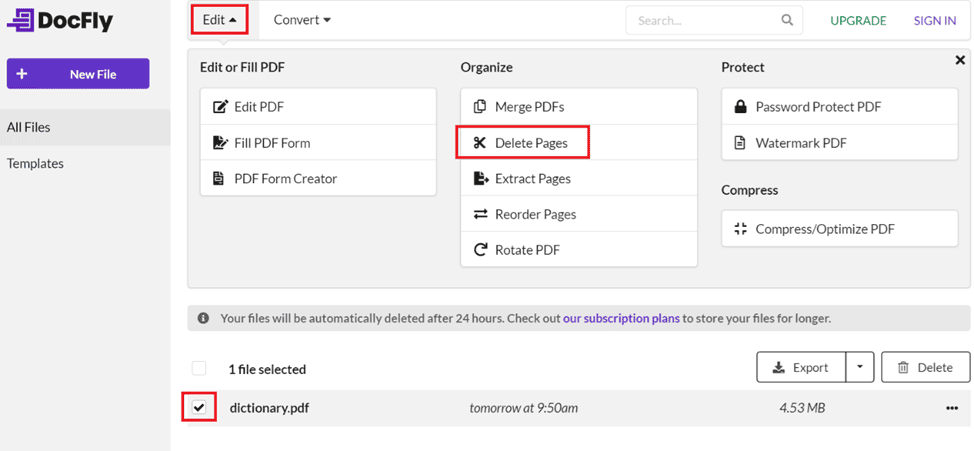Viewport: 974px width, 451px height.
Task: Choose the Compress/Optimize PDF option
Action: click(839, 229)
